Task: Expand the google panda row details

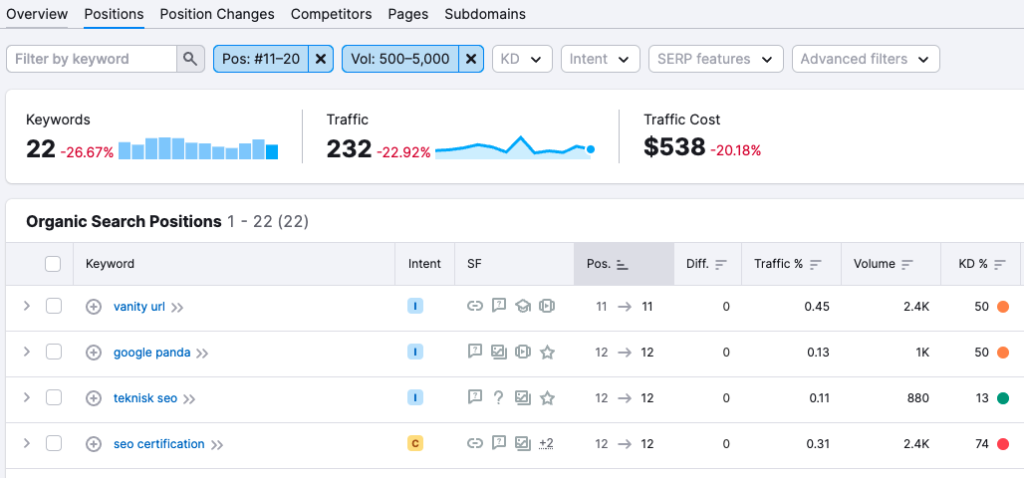Action: [27, 352]
